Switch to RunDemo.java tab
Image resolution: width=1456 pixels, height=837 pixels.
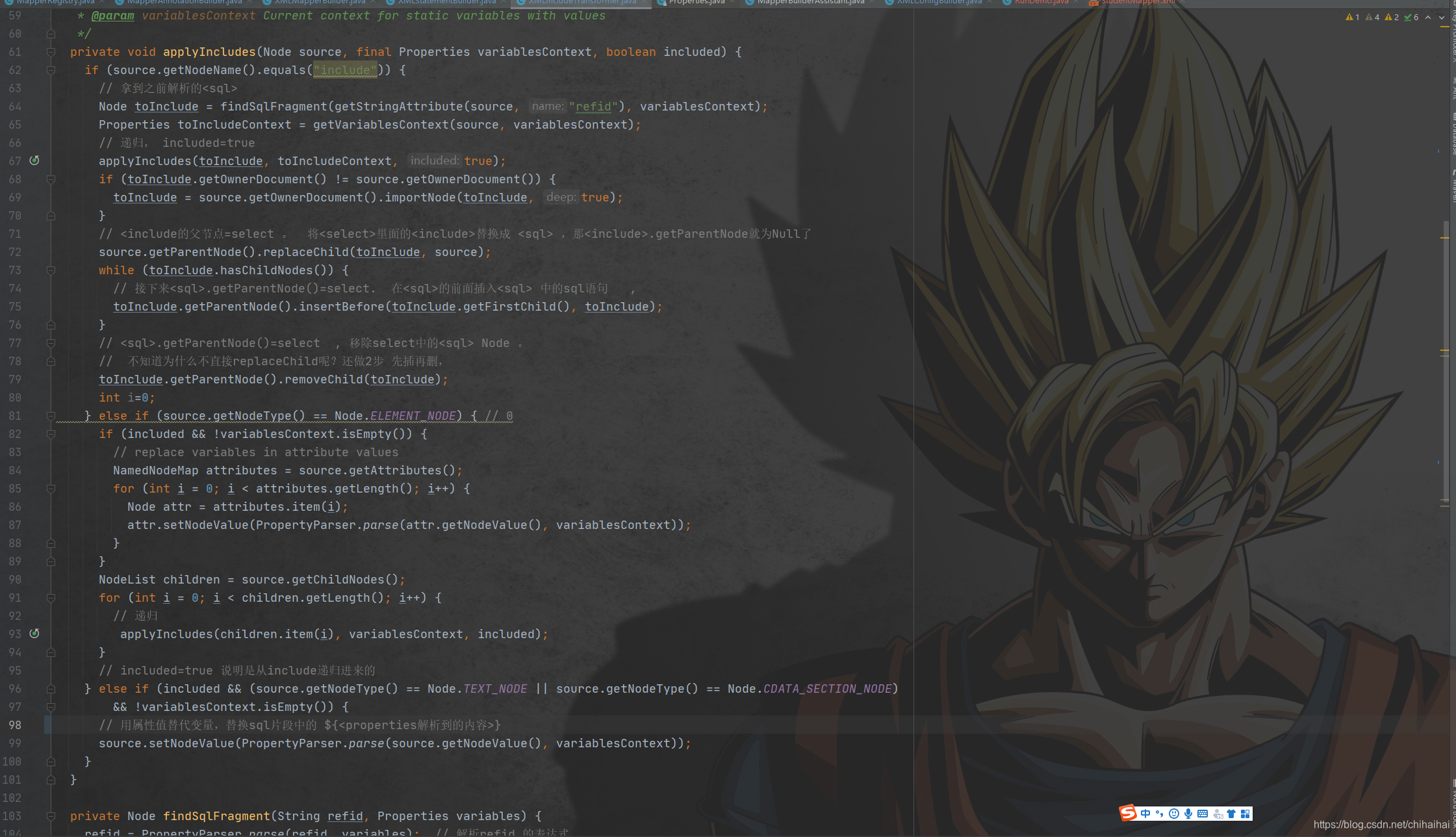click(x=1040, y=3)
